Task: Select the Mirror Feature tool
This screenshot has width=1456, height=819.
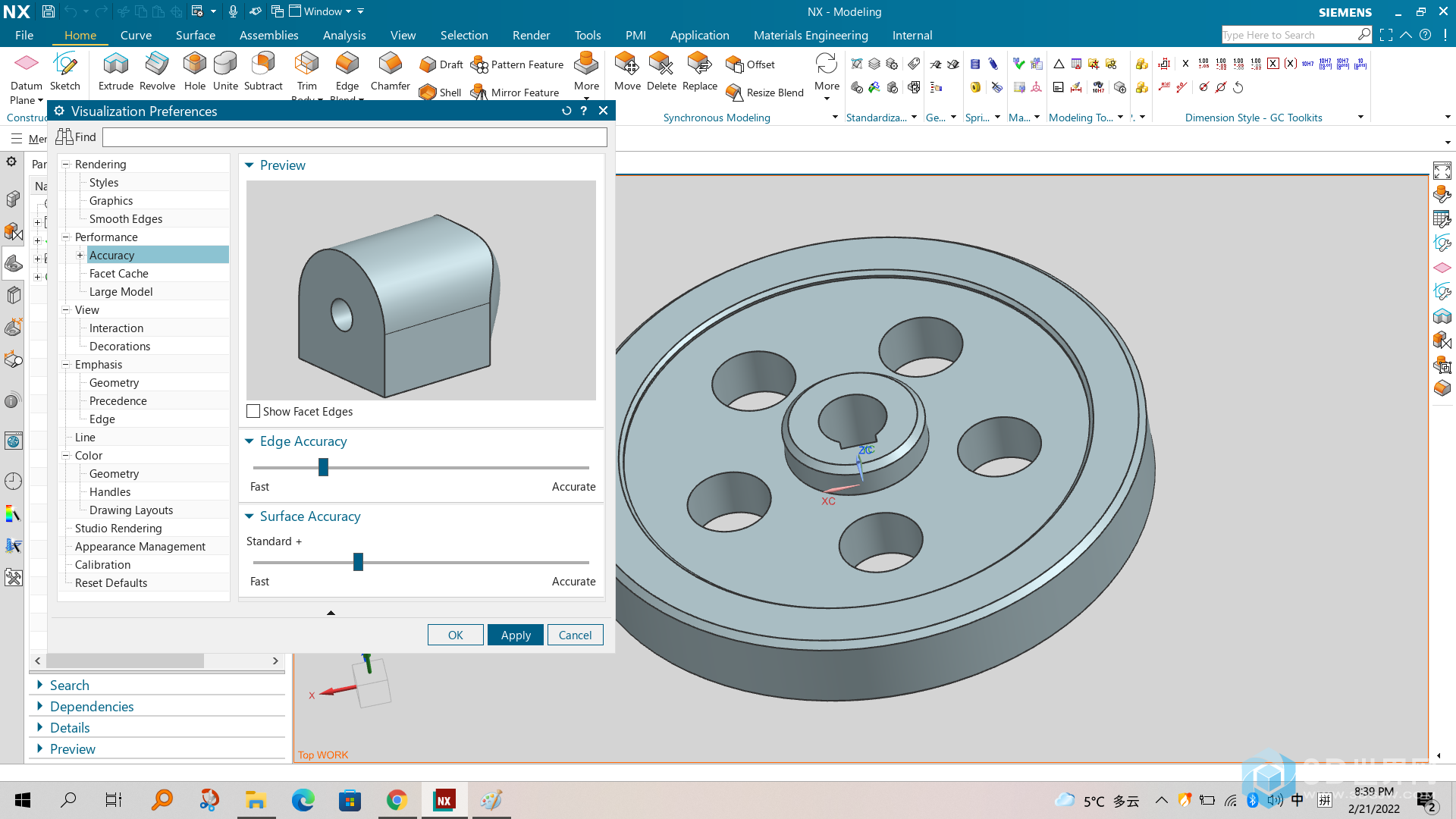Action: tap(515, 93)
